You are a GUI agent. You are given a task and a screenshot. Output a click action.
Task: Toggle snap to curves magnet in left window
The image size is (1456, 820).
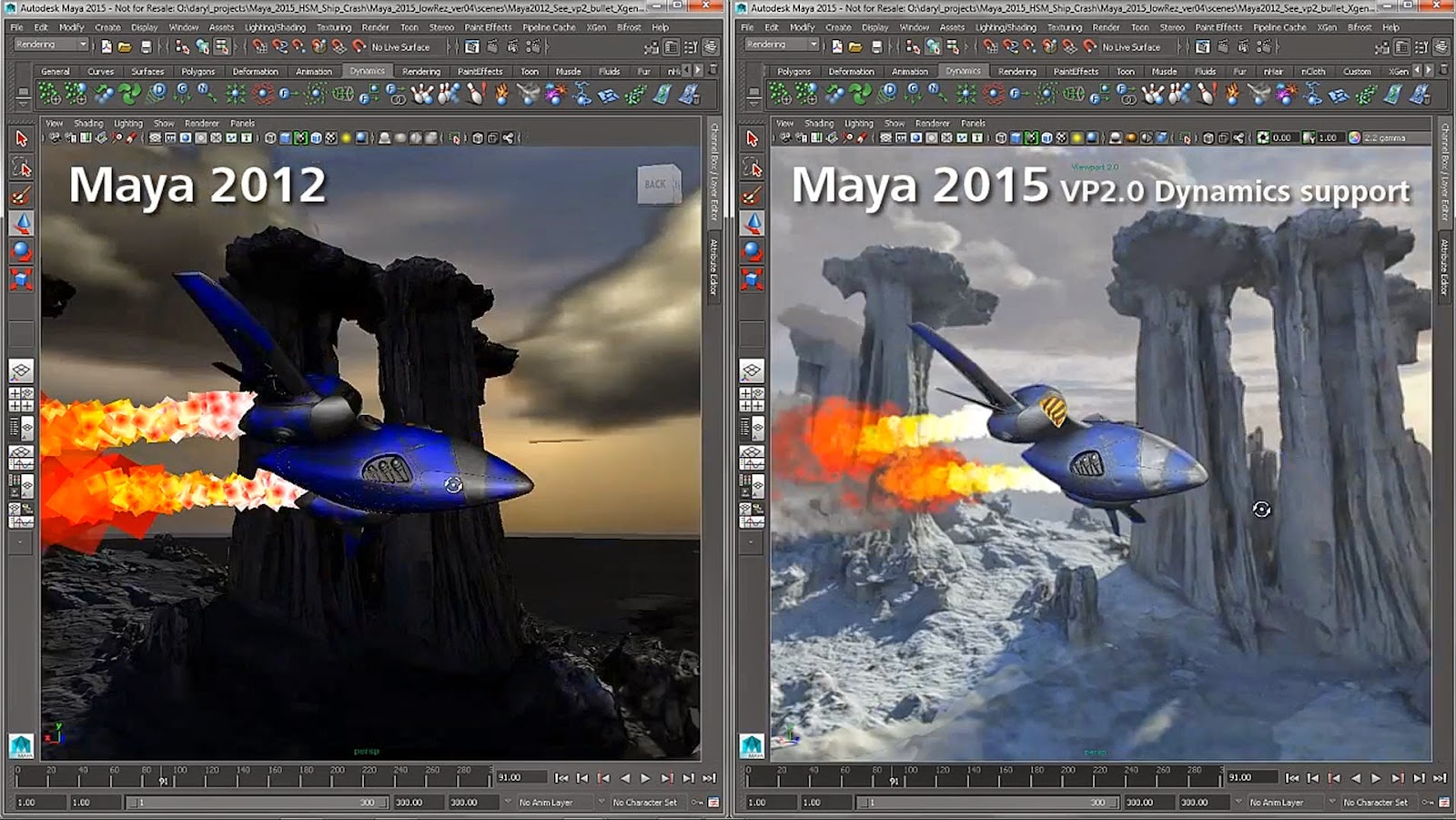coord(280,46)
